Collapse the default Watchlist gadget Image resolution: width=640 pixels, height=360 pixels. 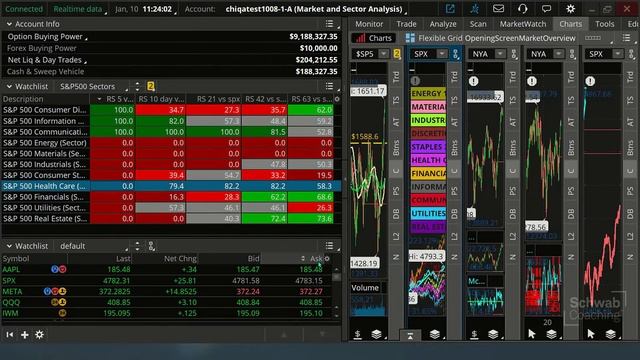click(x=9, y=246)
